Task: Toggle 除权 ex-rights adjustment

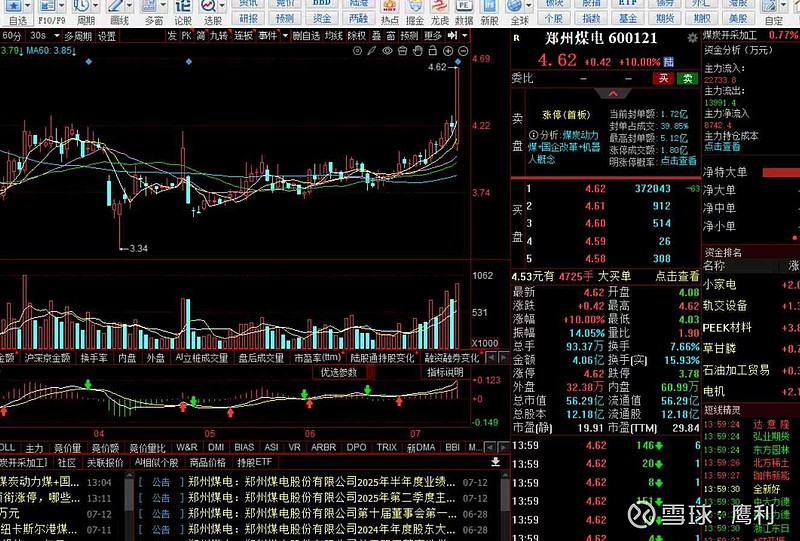Action: [357, 36]
